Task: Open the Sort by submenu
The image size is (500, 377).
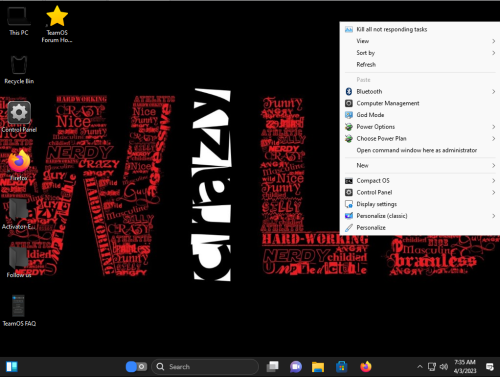Action: pyautogui.click(x=420, y=53)
